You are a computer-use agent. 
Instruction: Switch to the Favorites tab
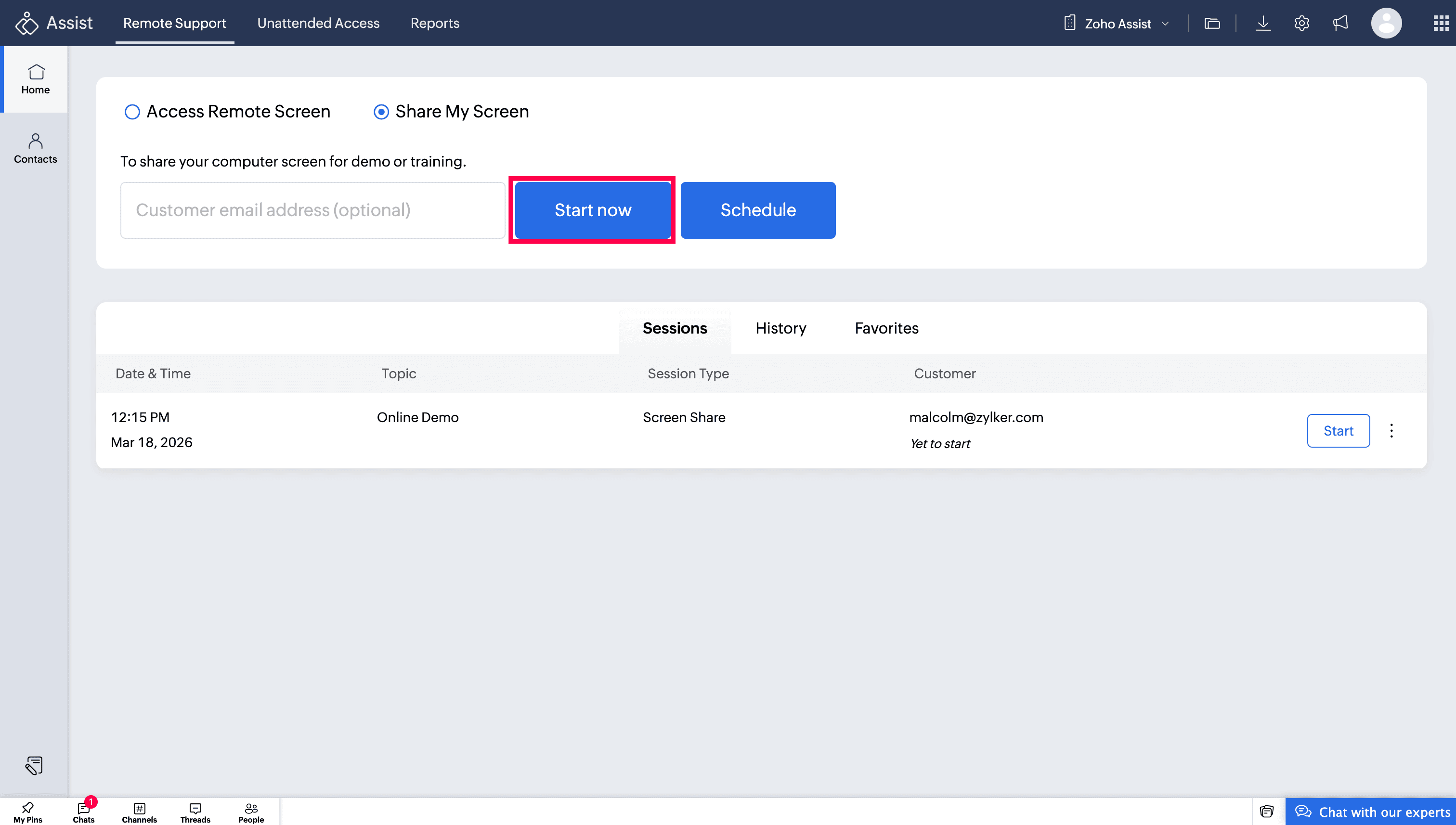[x=886, y=328]
